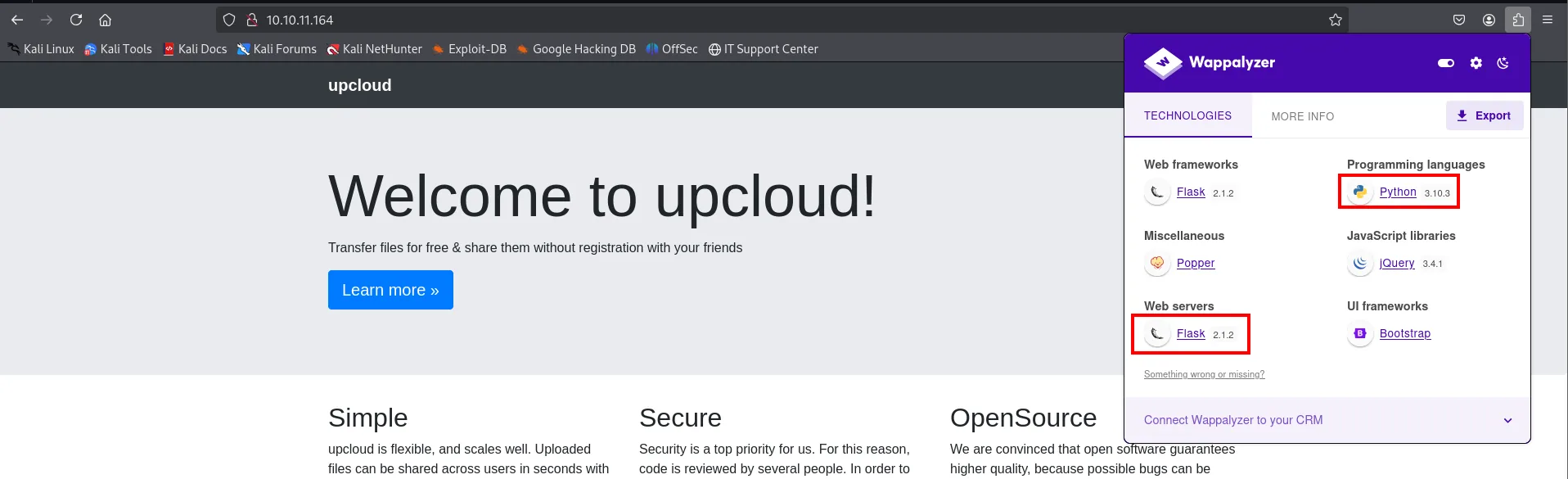Click the 'Secure' section heading
This screenshot has height=479, width=1568.
click(x=680, y=418)
